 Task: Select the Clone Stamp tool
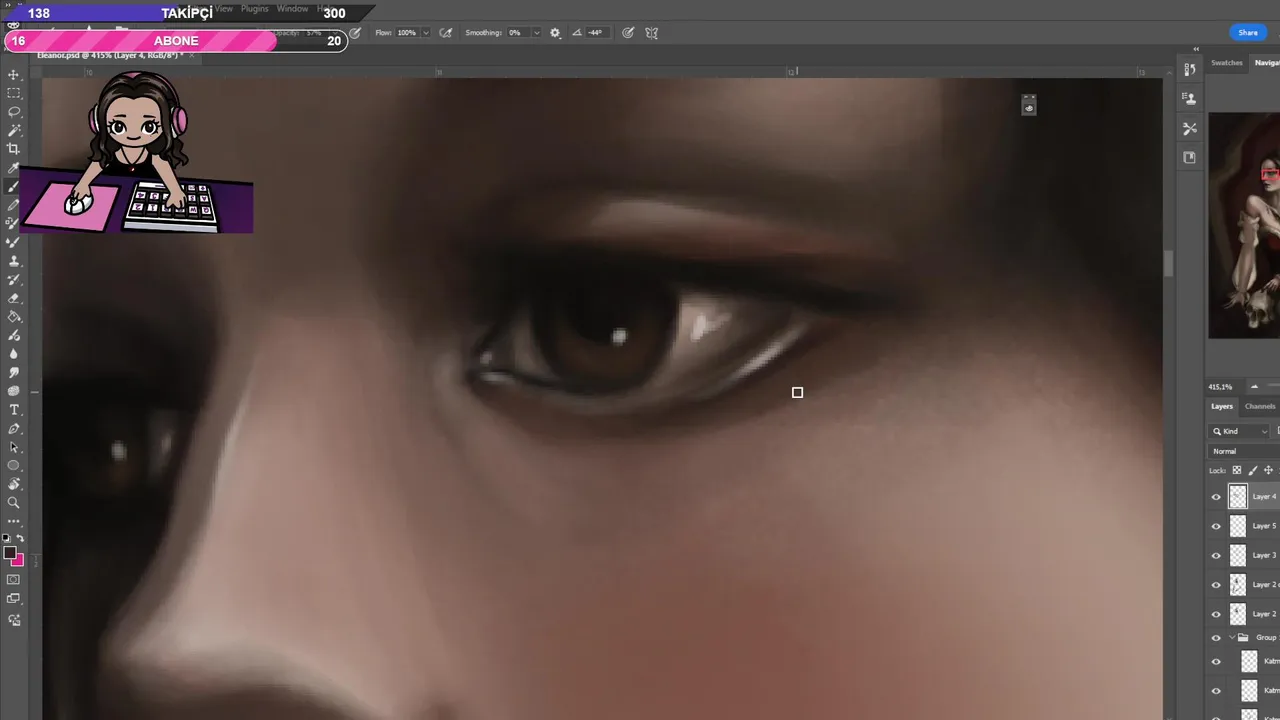coord(14,261)
